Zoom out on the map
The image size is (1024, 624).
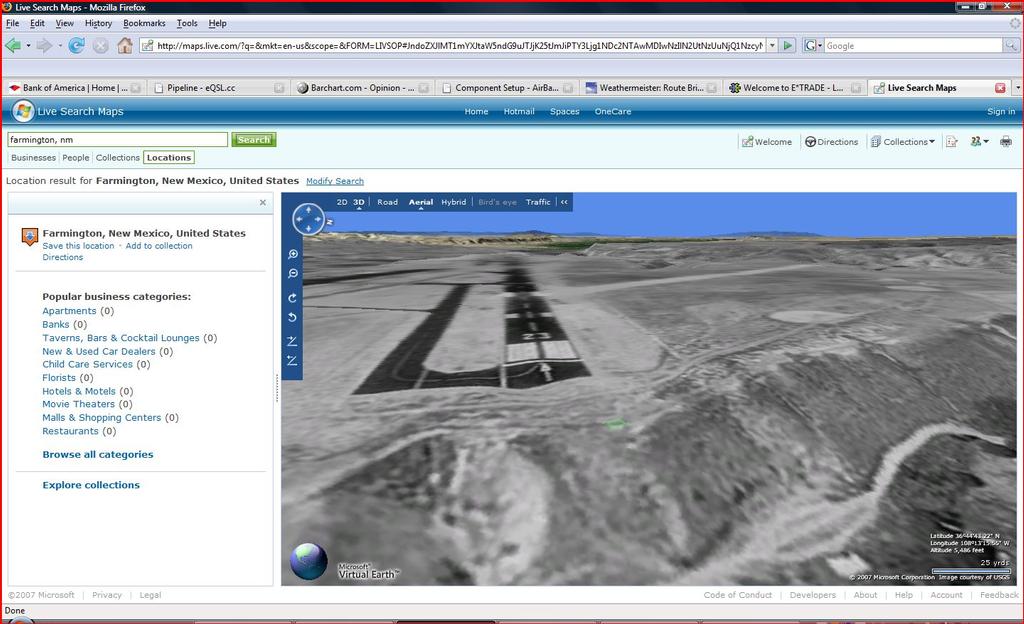point(293,274)
